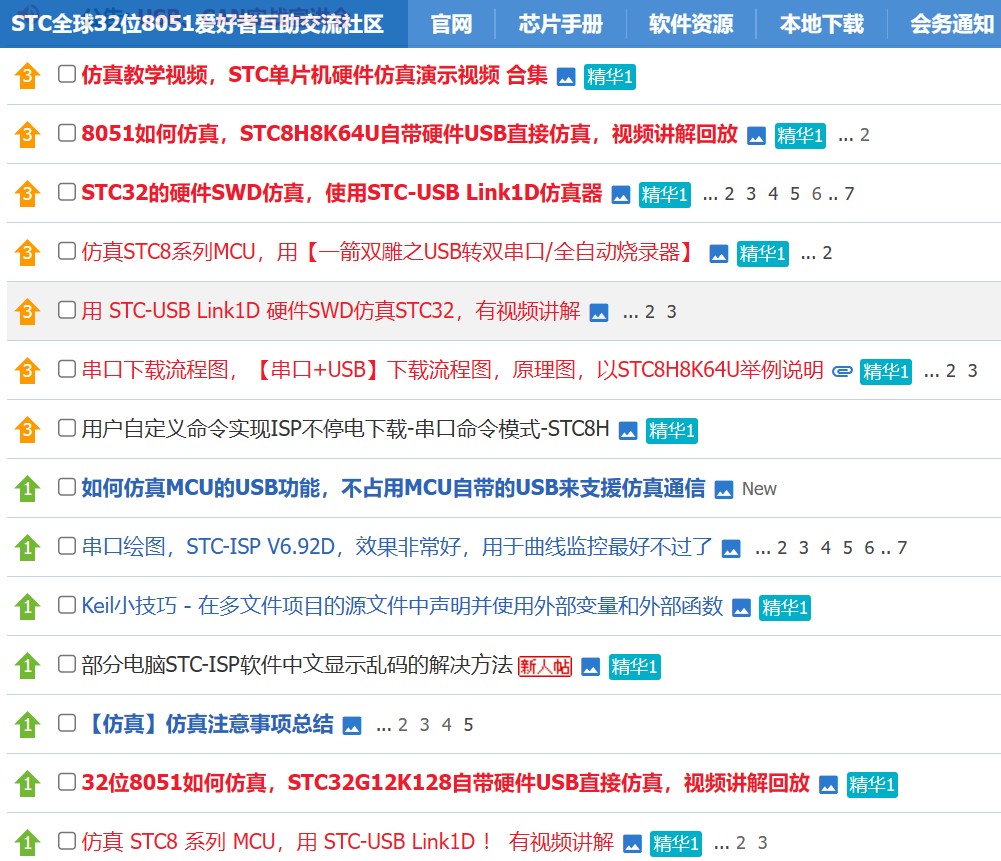Open the 软件资源 nav tab
Image resolution: width=1001 pixels, height=861 pixels.
coord(691,24)
